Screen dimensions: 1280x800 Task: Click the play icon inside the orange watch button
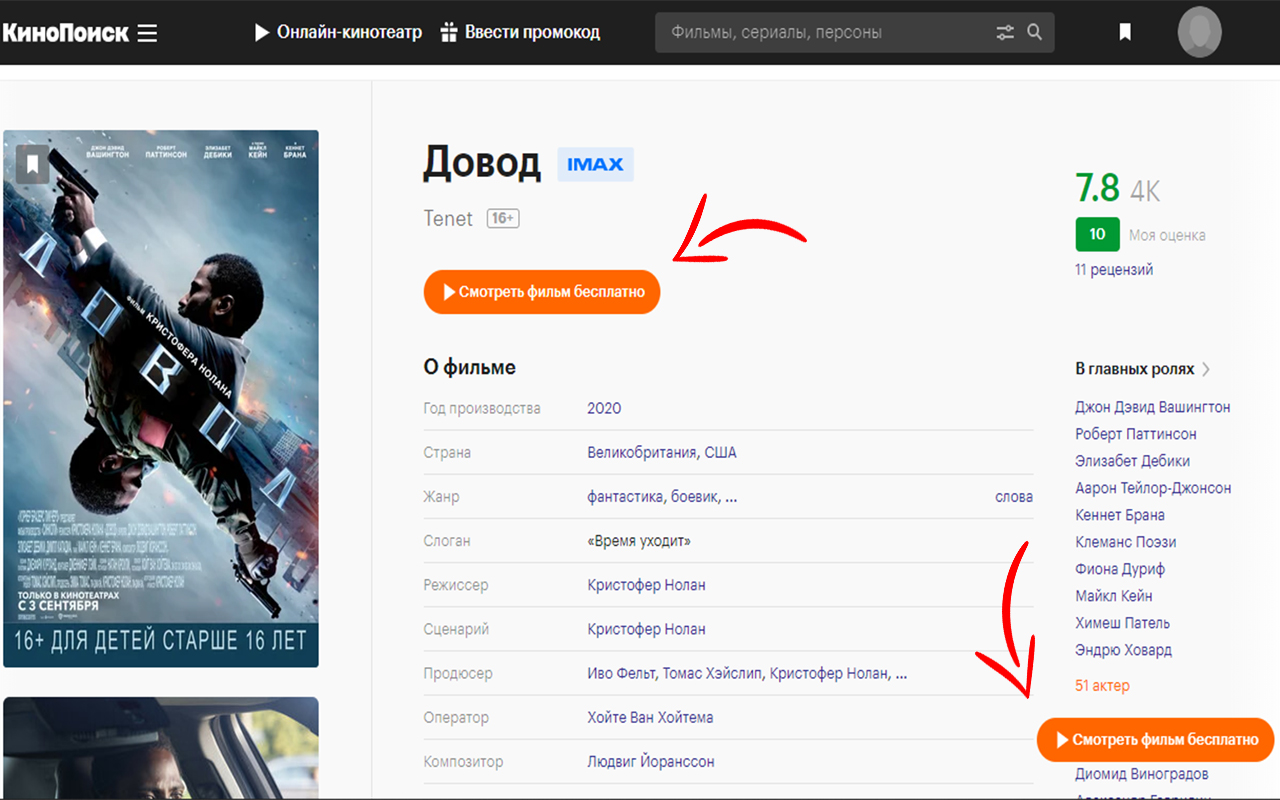(452, 292)
